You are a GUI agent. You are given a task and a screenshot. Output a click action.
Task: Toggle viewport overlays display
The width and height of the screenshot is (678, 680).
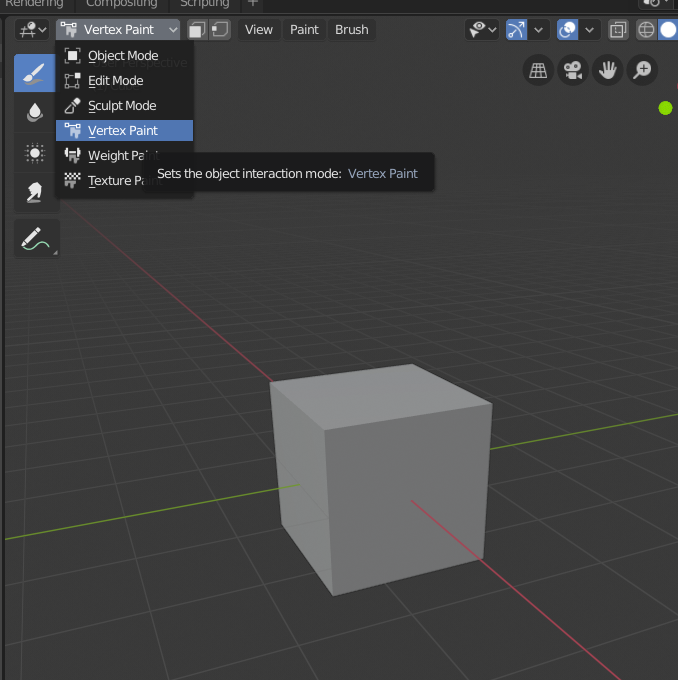567,30
